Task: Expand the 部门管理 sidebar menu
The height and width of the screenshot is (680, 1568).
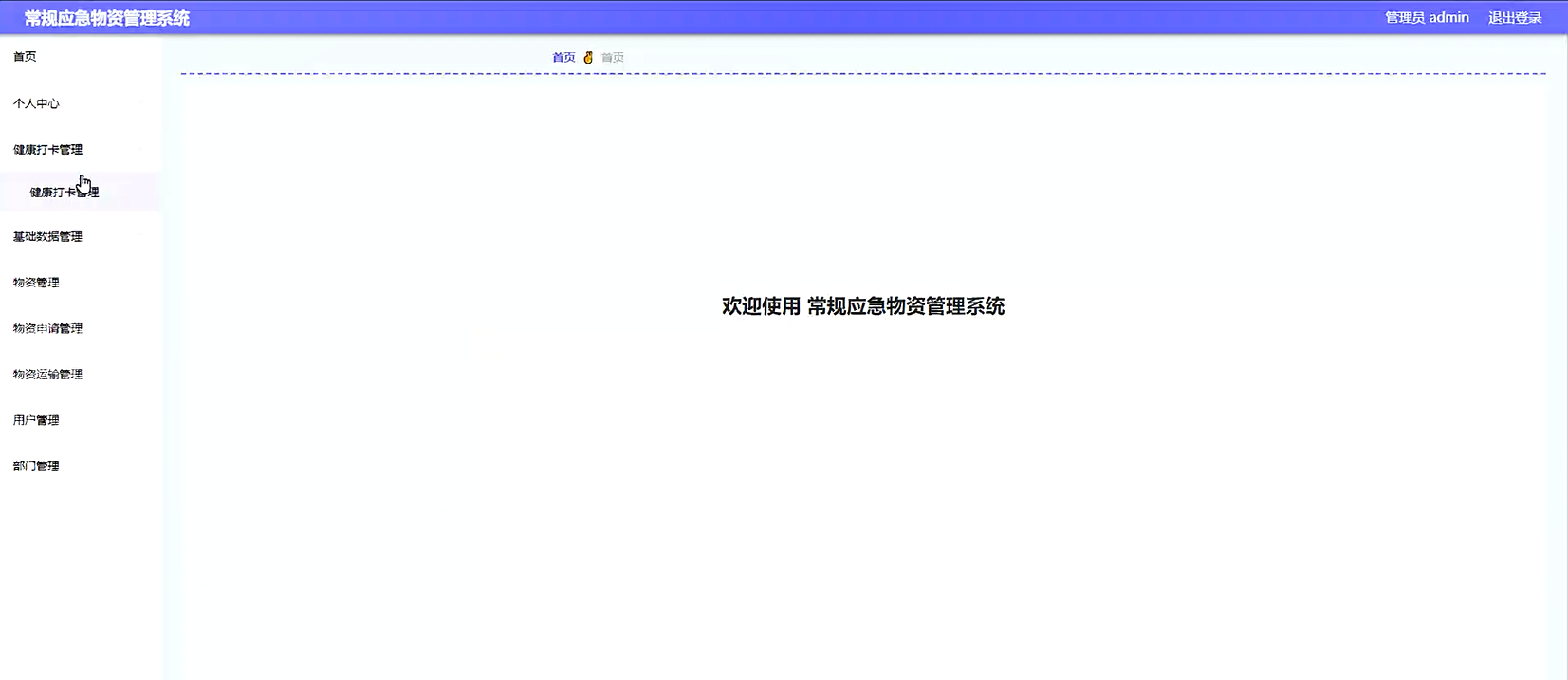Action: click(36, 467)
